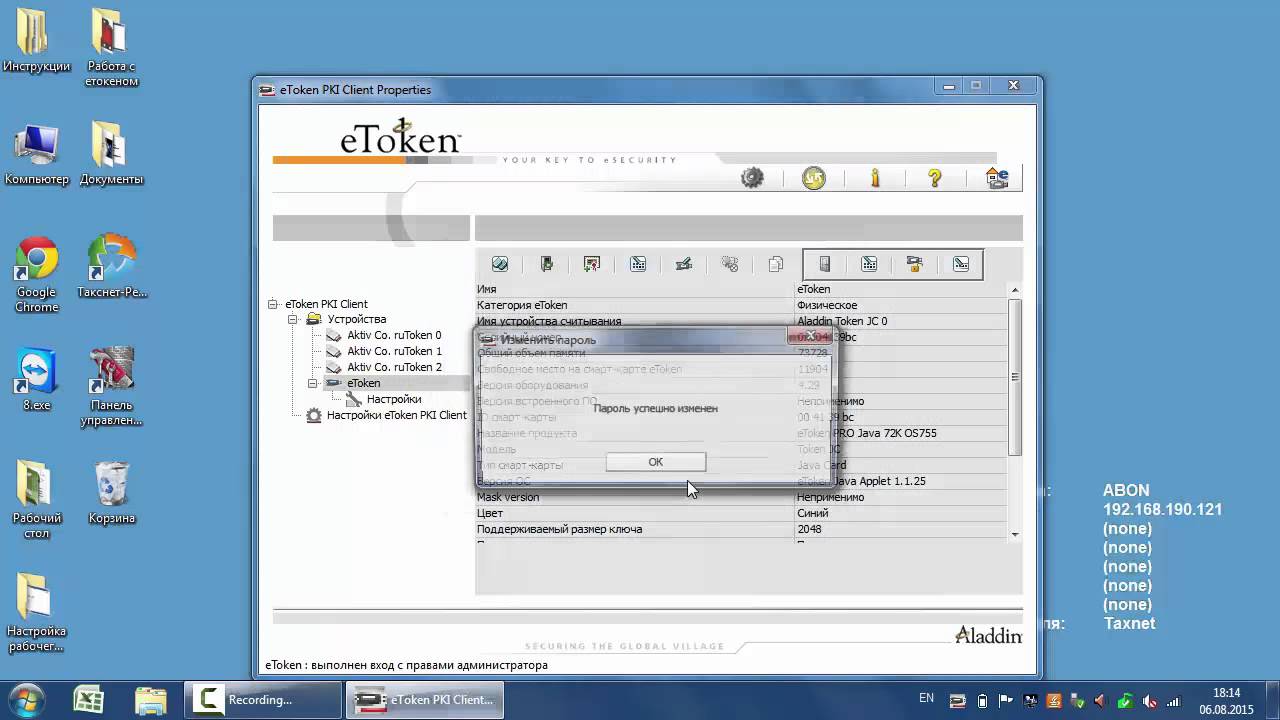Open Excel from the taskbar
This screenshot has width=1280, height=720.
point(89,699)
